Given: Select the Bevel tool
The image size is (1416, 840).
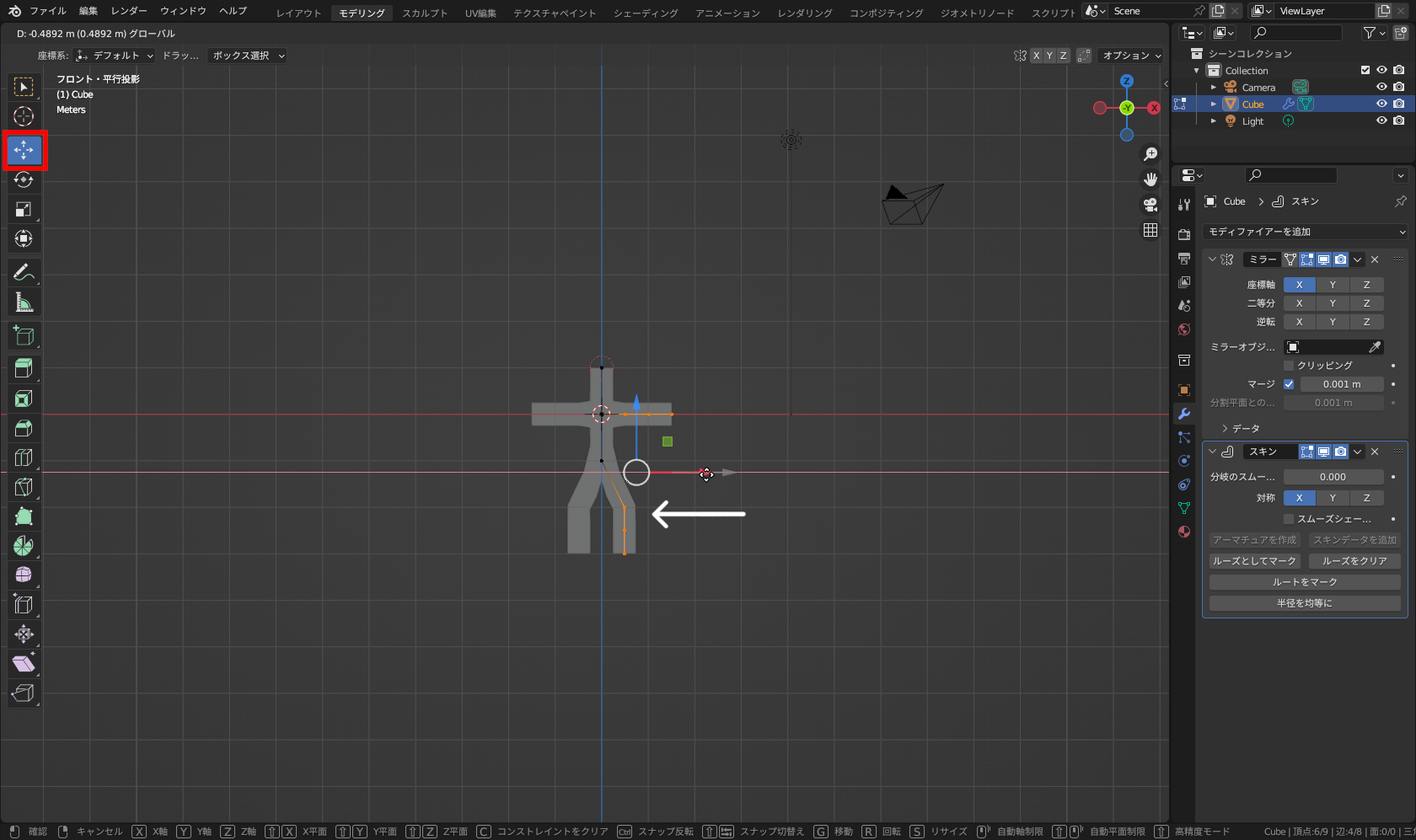Looking at the screenshot, I should coord(24,428).
